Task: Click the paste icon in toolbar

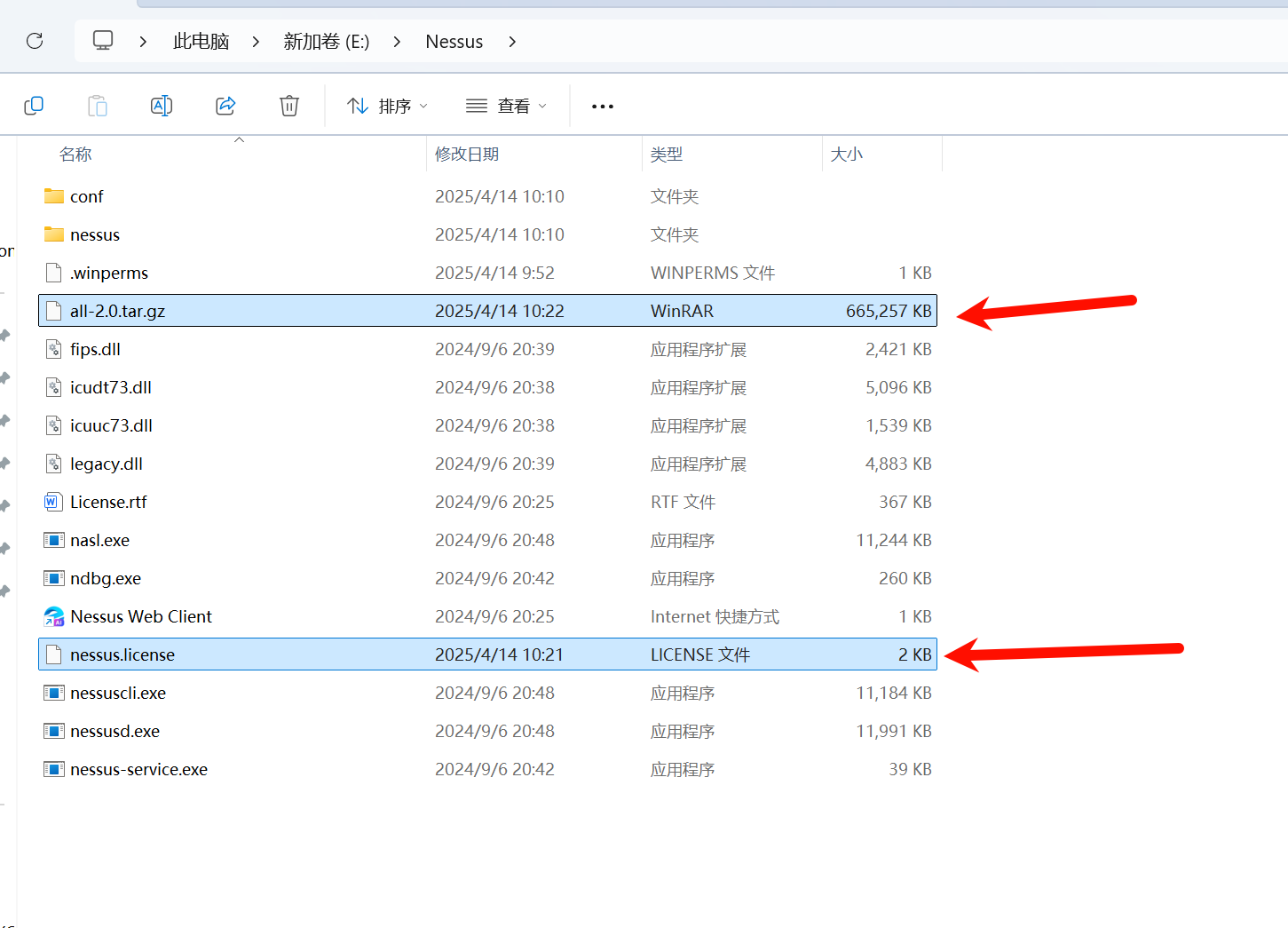Action: [98, 106]
